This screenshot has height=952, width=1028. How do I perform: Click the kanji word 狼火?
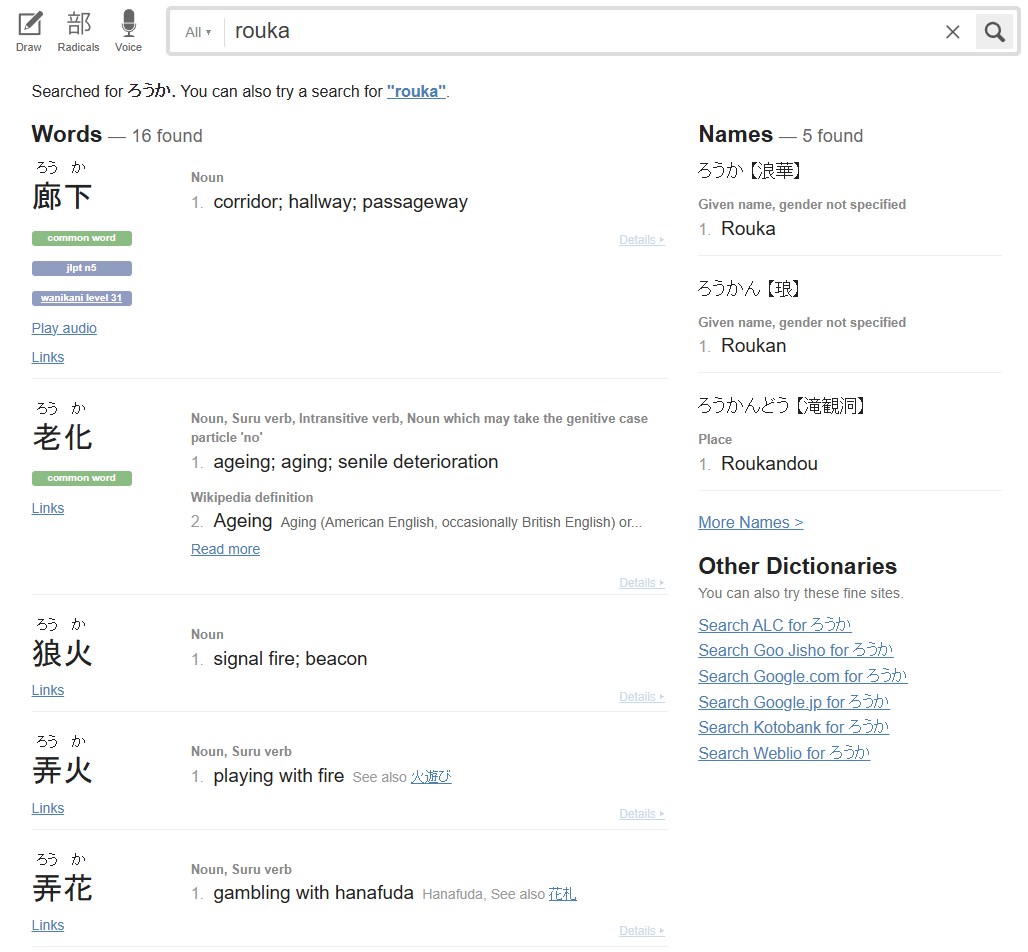click(x=62, y=654)
